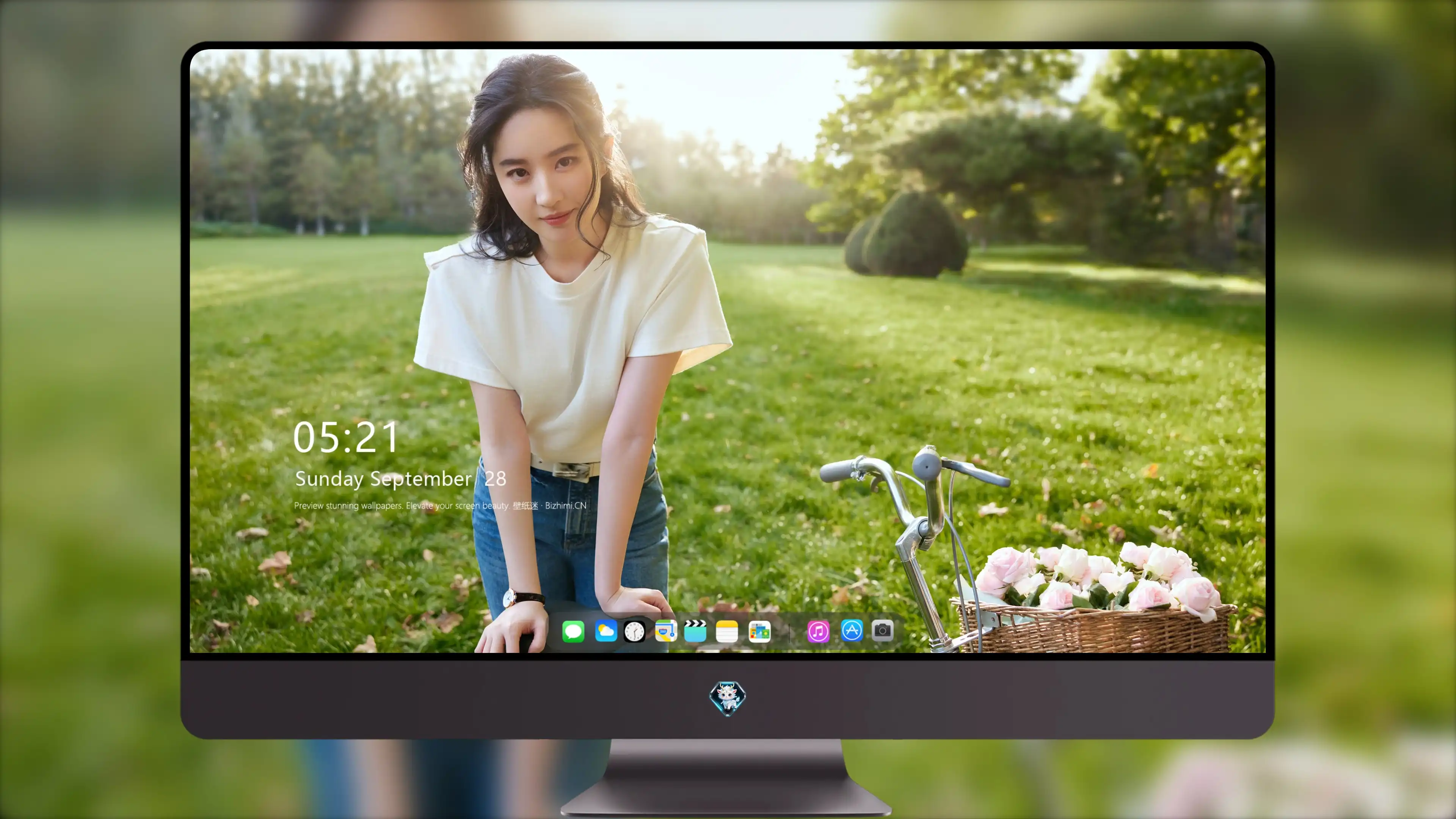The image size is (1456, 819).
Task: Open the Weather app in the dock
Action: coord(606,631)
